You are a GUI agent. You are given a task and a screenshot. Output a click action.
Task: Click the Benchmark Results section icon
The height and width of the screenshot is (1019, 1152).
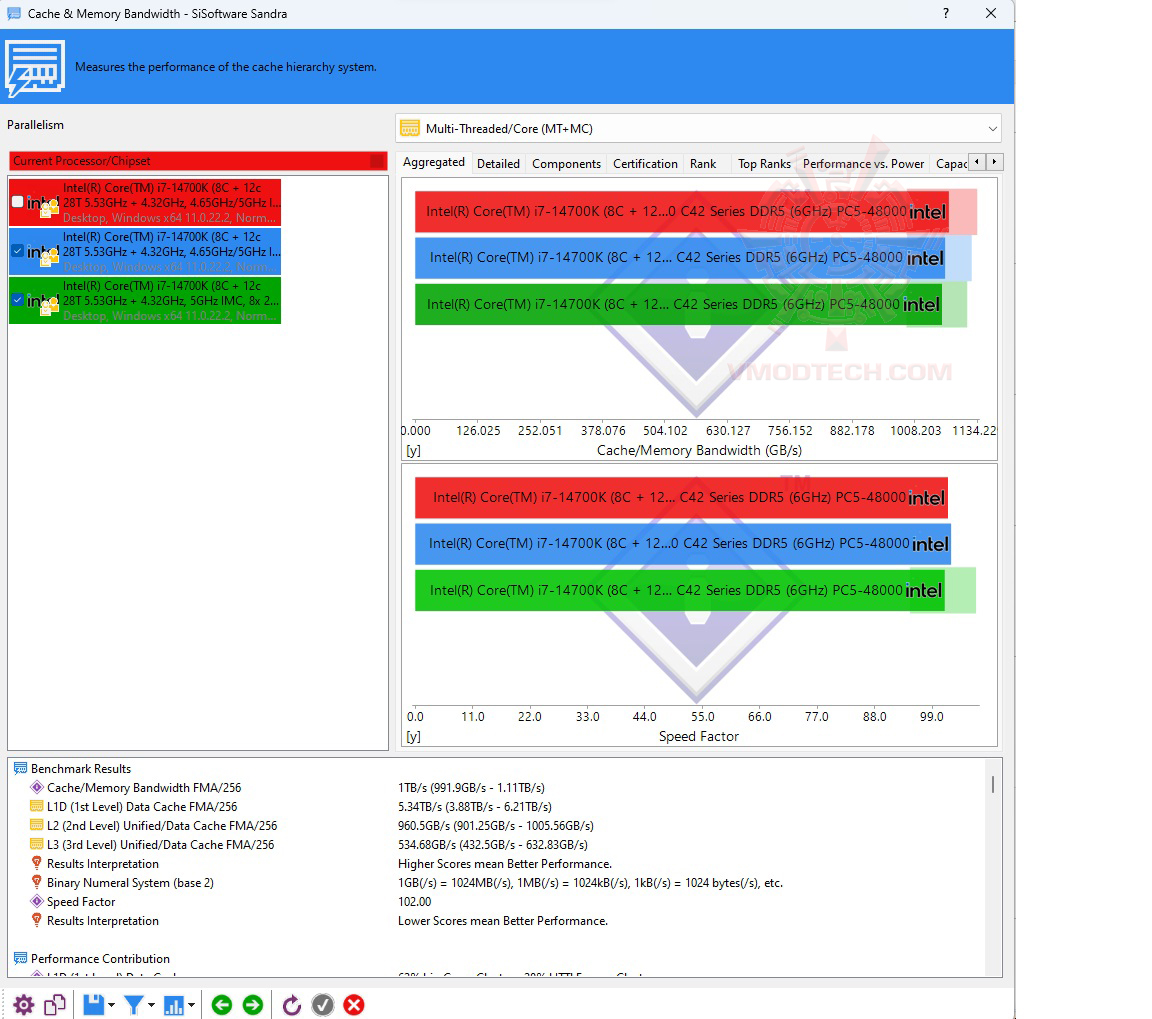click(x=21, y=768)
